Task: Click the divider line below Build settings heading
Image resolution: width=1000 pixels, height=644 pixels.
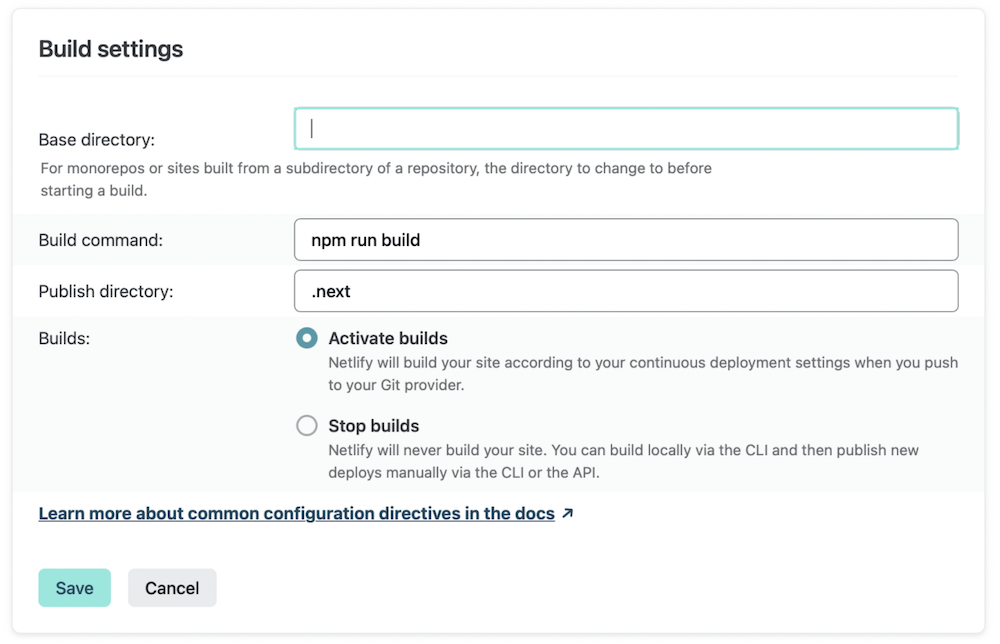Action: [498, 76]
